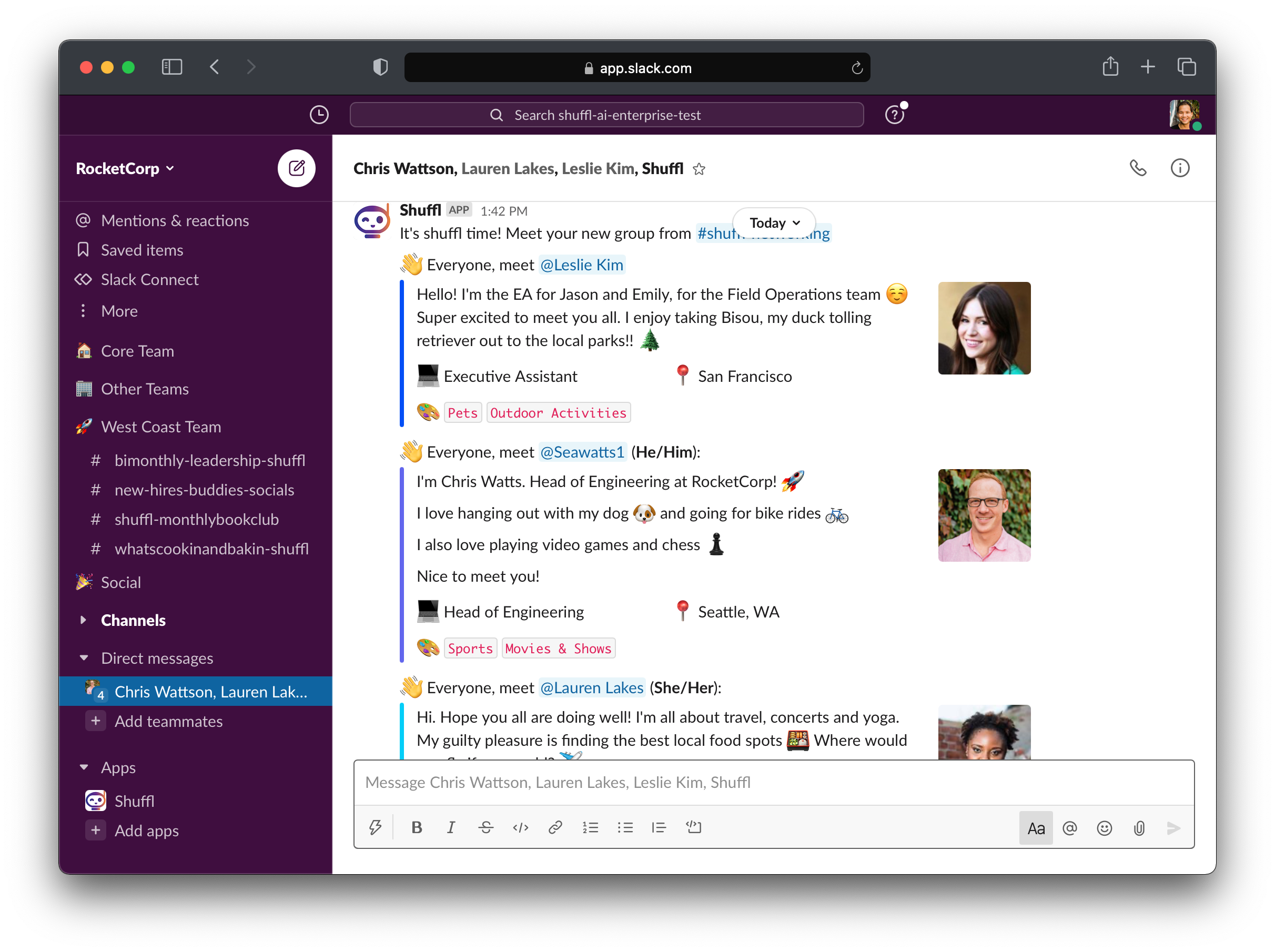Click the help question mark icon
Screen dimensions: 1275x952
point(894,115)
